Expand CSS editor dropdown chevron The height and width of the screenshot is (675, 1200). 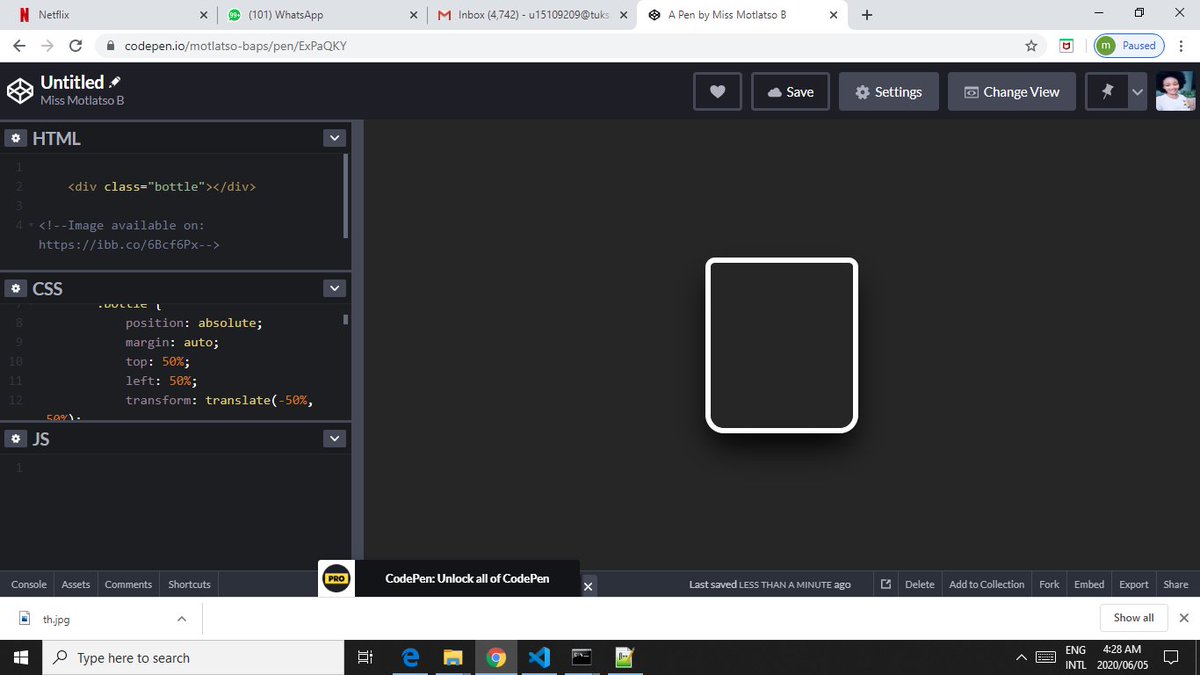pyautogui.click(x=335, y=288)
